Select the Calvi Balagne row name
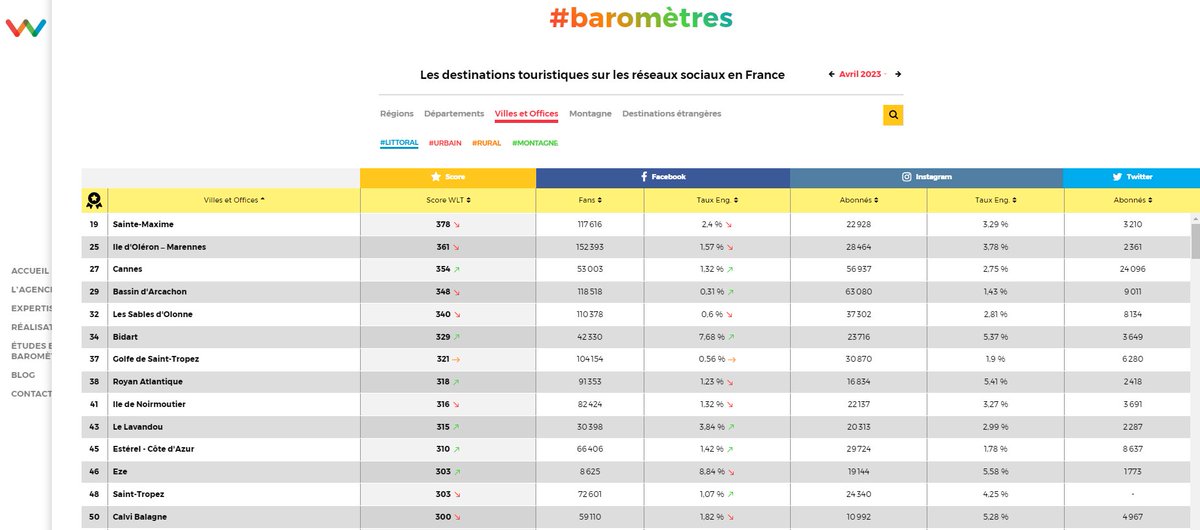The image size is (1200, 530). click(x=140, y=516)
